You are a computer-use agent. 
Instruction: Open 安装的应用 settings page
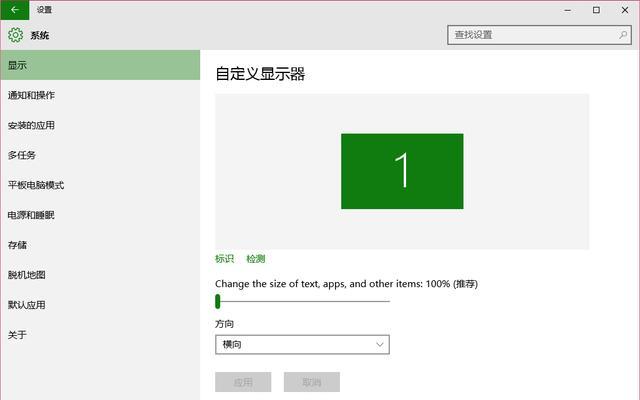[100, 125]
